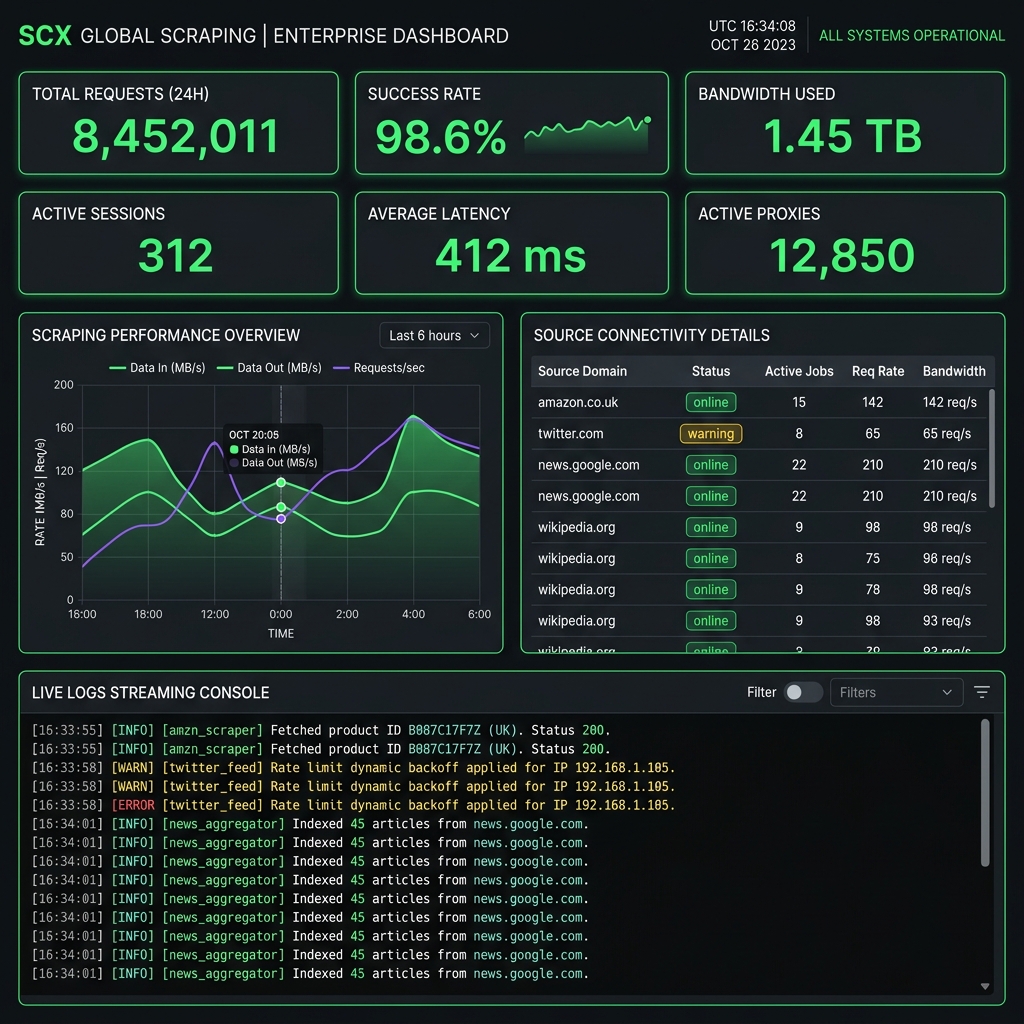Click the Source Connectivity table scrollbar
Image resolution: width=1024 pixels, height=1024 pixels.
pos(991,448)
